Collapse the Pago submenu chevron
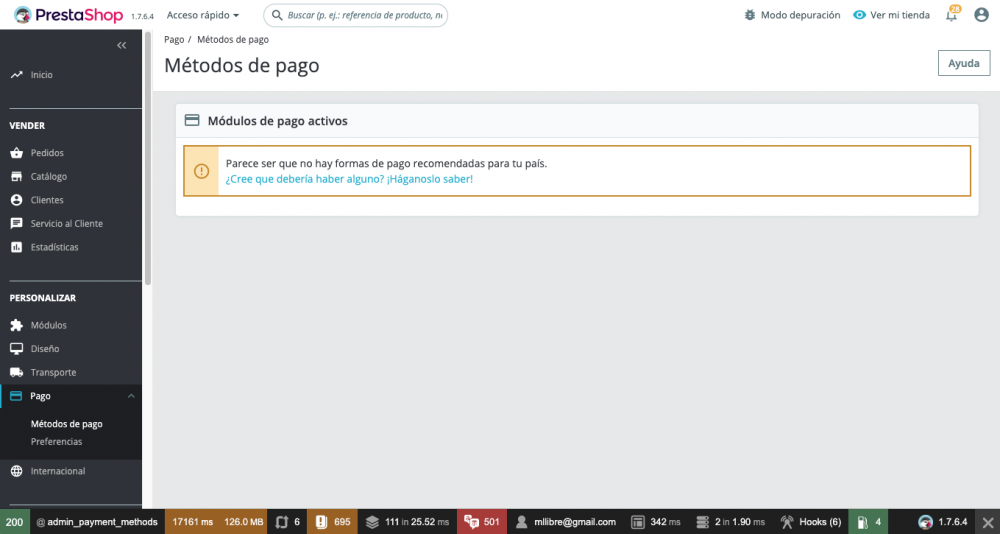The height and width of the screenshot is (534, 1000). point(131,396)
